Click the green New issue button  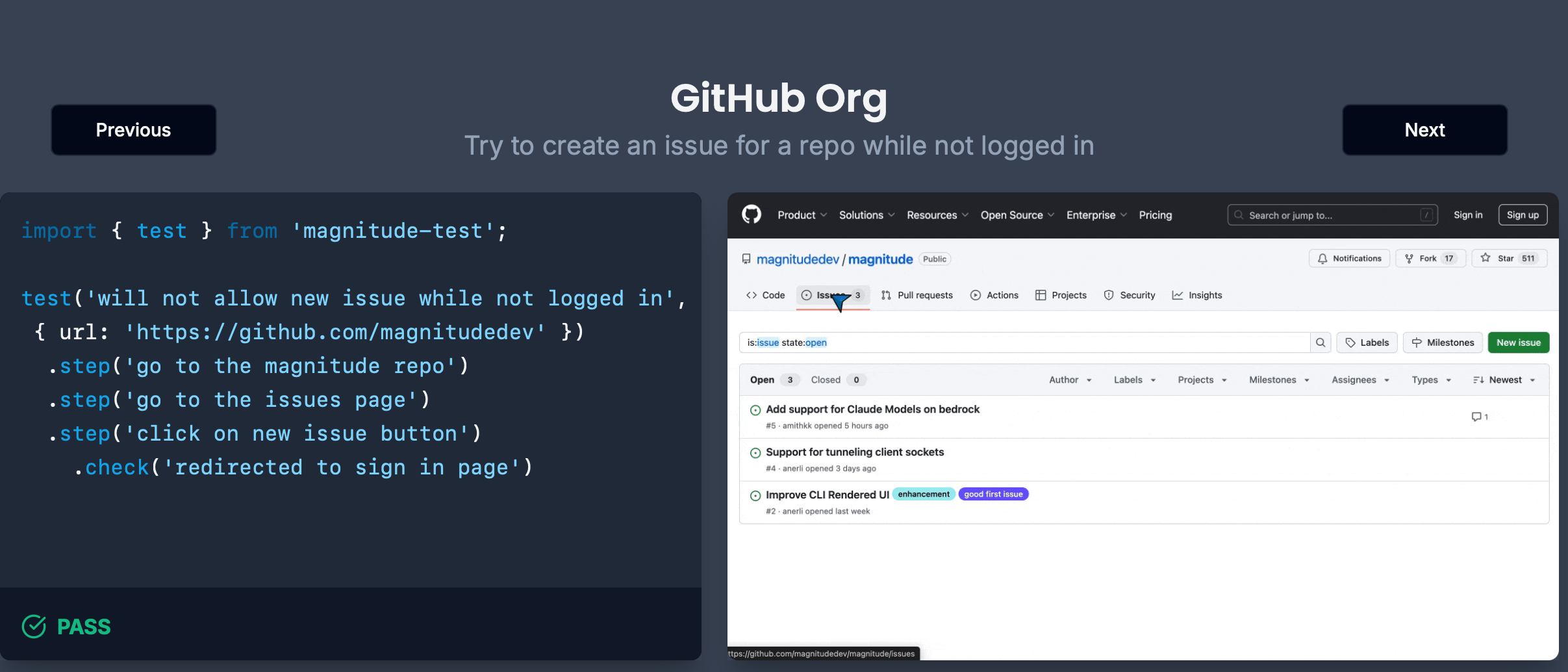(1519, 342)
